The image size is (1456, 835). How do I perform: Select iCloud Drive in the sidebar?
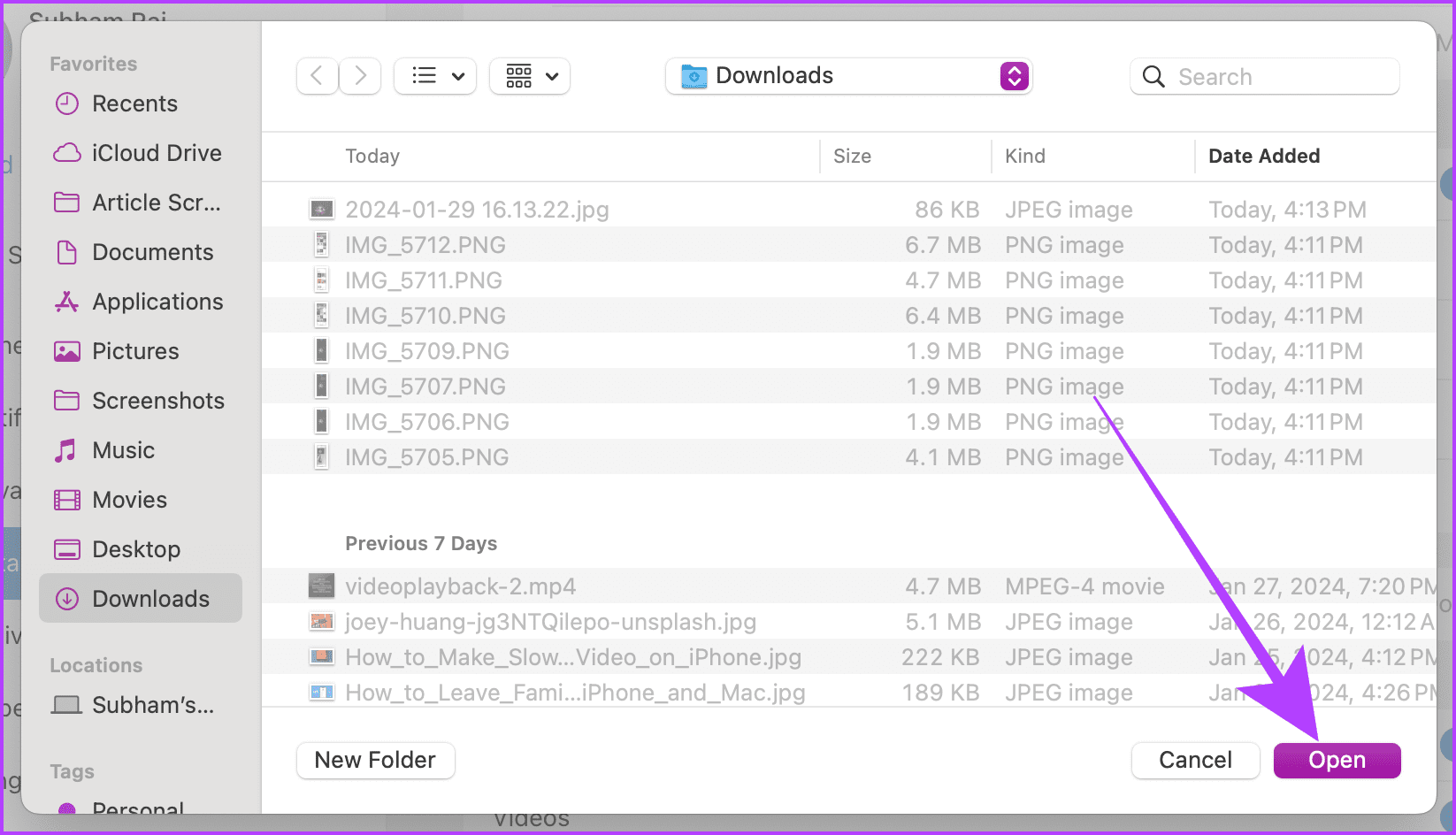pyautogui.click(x=157, y=153)
